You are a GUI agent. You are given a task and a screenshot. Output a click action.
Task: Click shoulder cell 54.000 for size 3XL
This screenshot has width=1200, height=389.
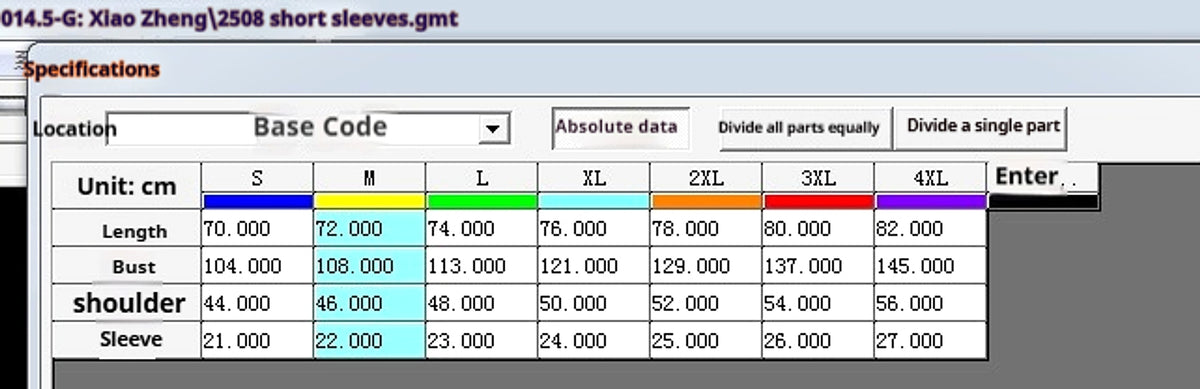coord(817,303)
